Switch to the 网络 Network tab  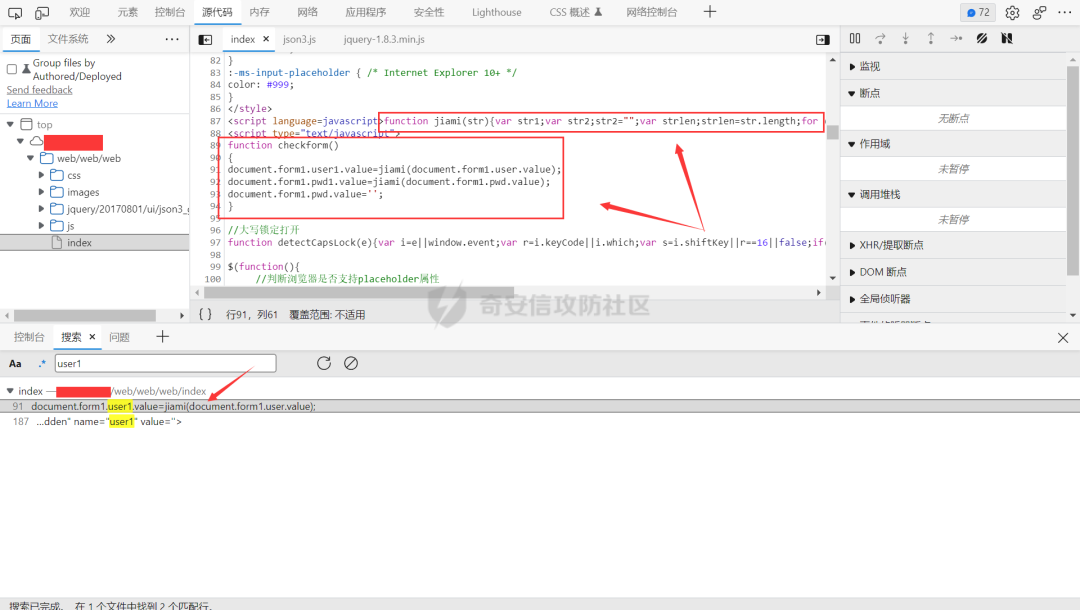pyautogui.click(x=308, y=12)
